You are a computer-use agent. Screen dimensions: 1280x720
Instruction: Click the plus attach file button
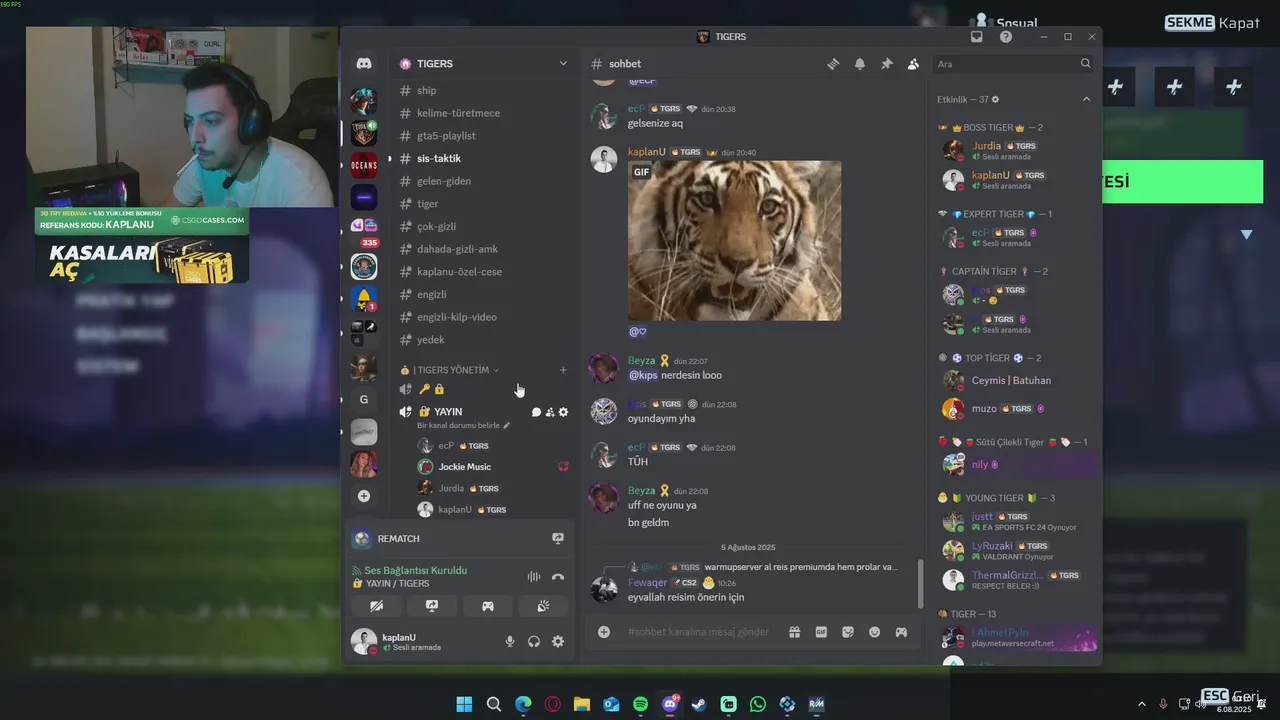[x=604, y=632]
